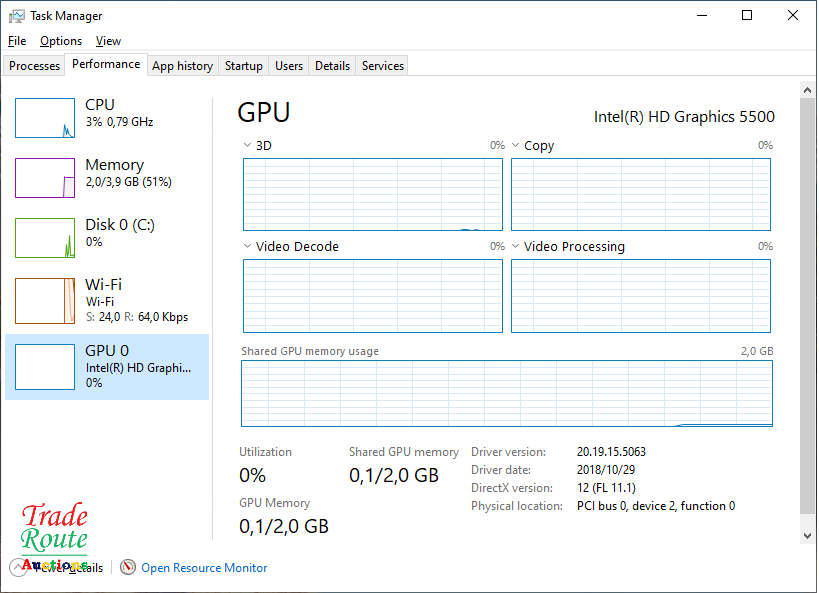Expand the 3D engine dropdown
This screenshot has width=819, height=593.
coord(248,146)
